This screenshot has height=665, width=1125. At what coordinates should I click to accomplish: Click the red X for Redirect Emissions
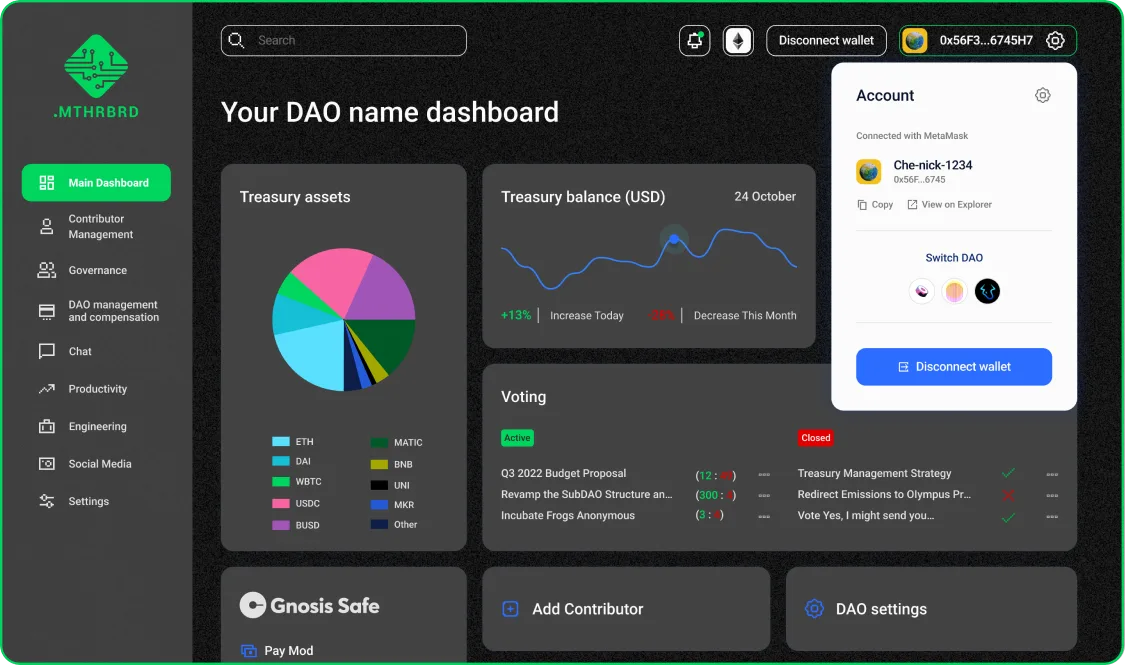[1008, 495]
